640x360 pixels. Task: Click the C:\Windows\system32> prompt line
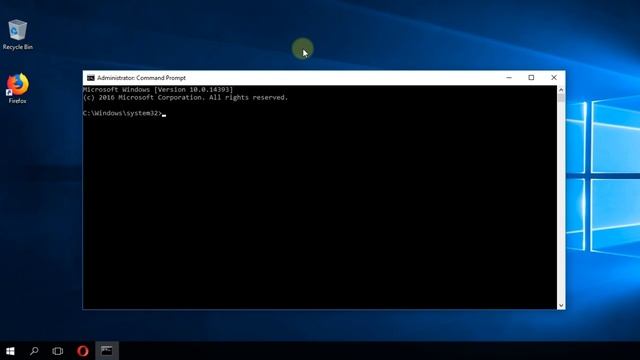coord(122,113)
